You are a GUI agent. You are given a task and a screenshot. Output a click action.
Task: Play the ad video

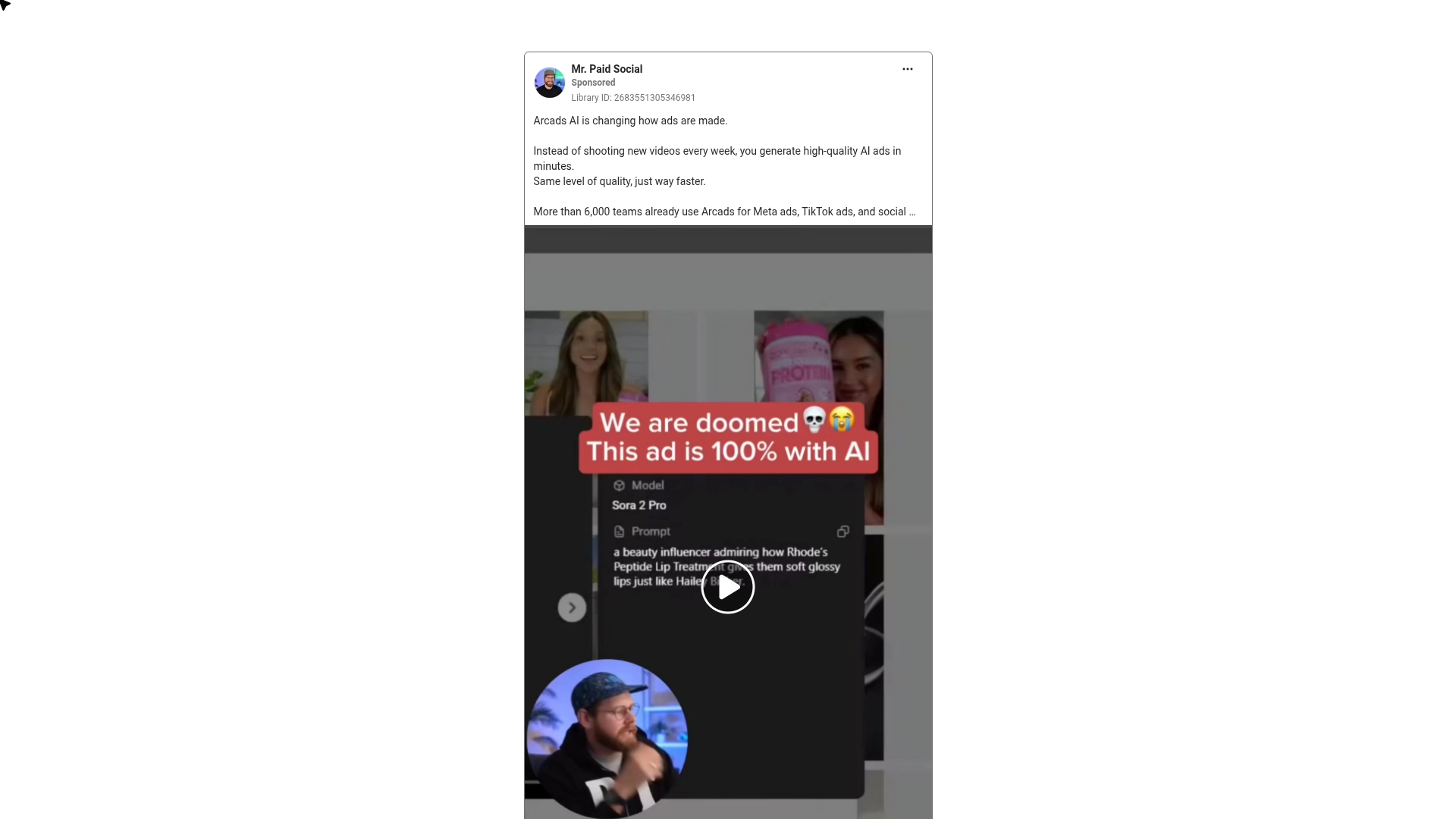(727, 587)
